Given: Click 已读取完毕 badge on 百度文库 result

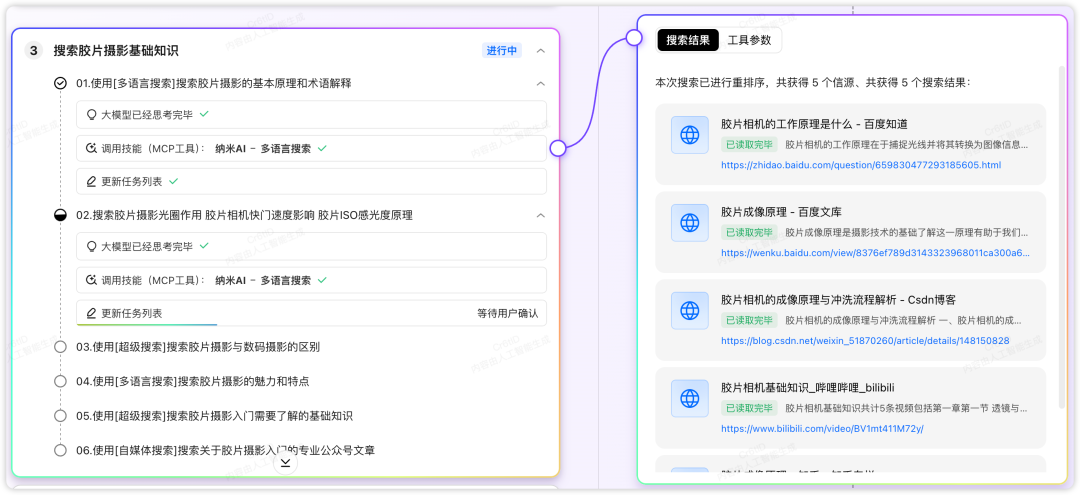Looking at the screenshot, I should coord(749,232).
